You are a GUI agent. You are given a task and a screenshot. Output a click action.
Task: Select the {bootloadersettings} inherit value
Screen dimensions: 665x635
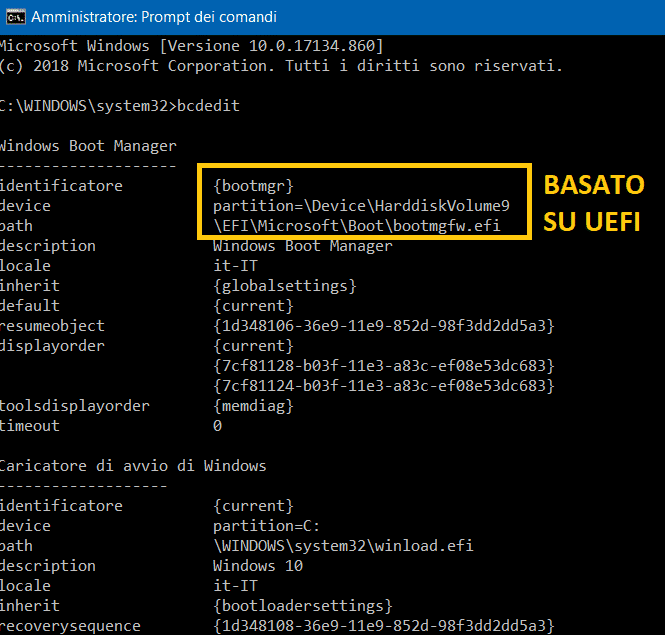[x=302, y=606]
